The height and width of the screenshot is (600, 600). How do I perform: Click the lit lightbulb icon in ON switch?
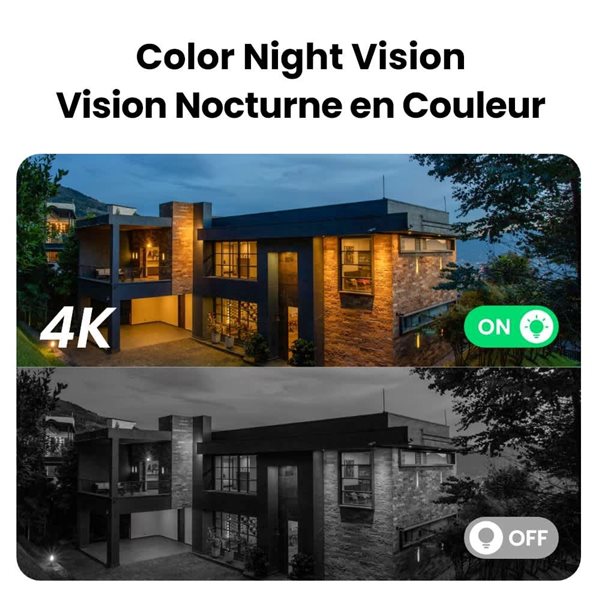(536, 326)
